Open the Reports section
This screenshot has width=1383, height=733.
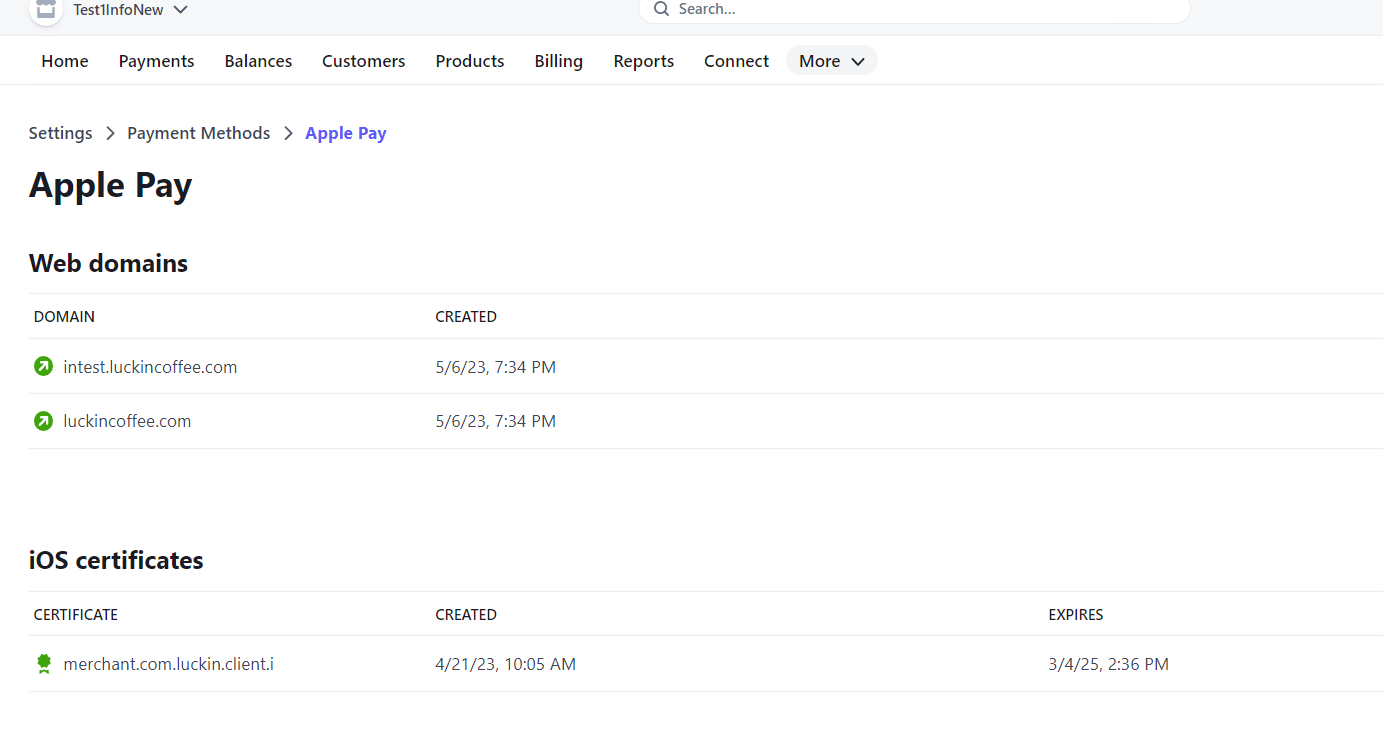[x=643, y=60]
